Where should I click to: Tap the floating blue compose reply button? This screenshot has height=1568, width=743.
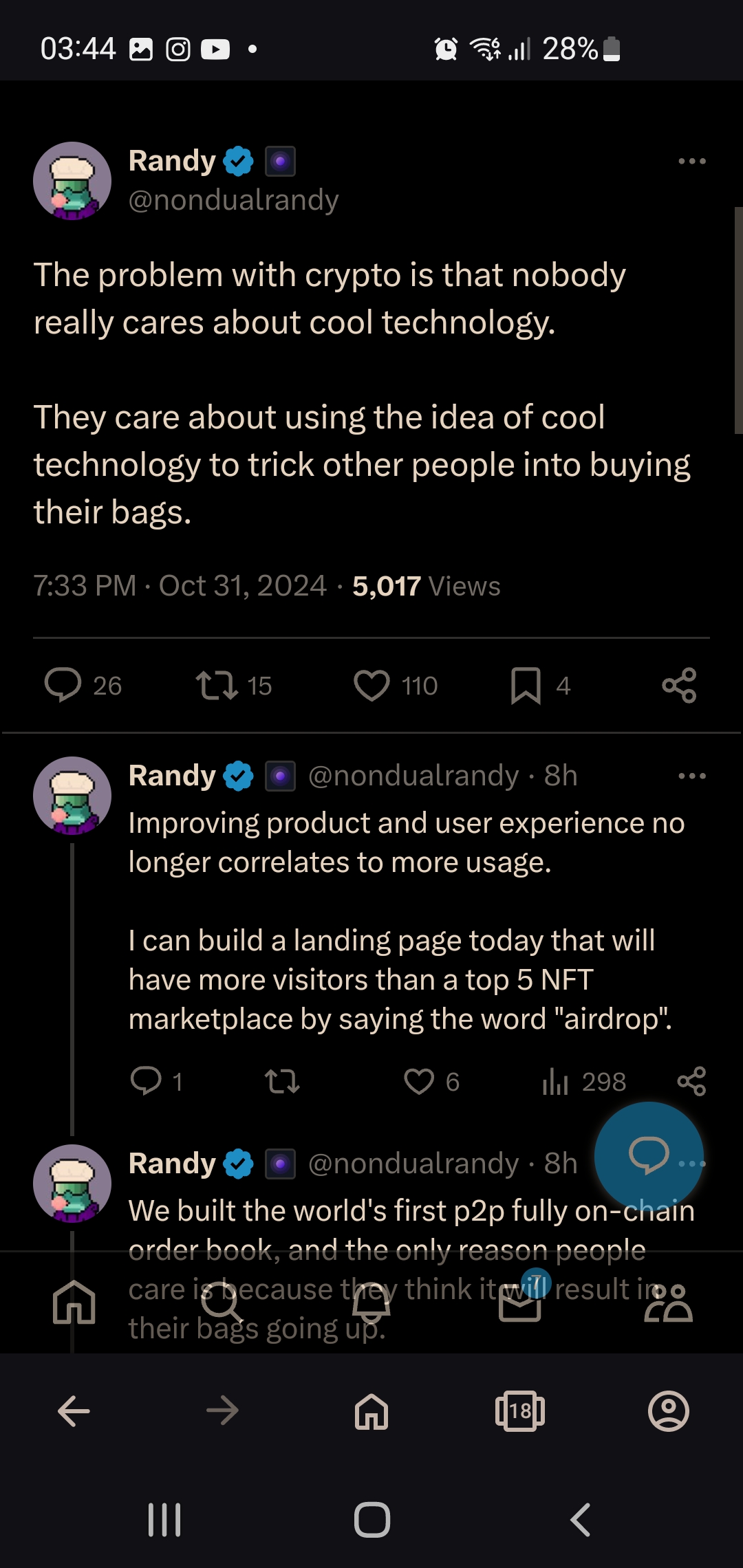pyautogui.click(x=649, y=1157)
